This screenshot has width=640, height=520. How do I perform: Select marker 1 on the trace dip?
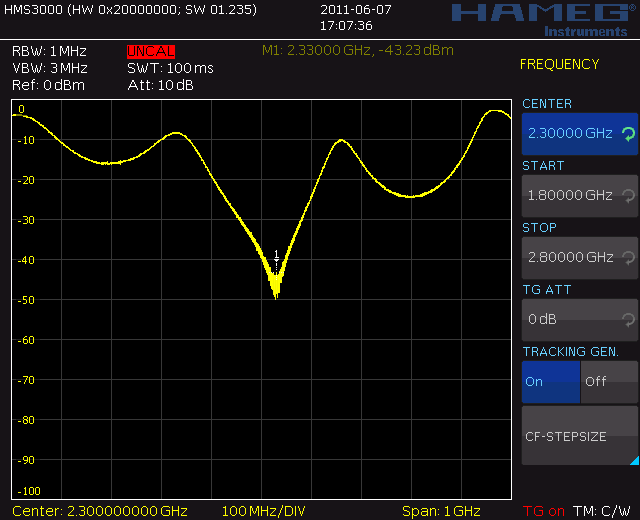[277, 255]
